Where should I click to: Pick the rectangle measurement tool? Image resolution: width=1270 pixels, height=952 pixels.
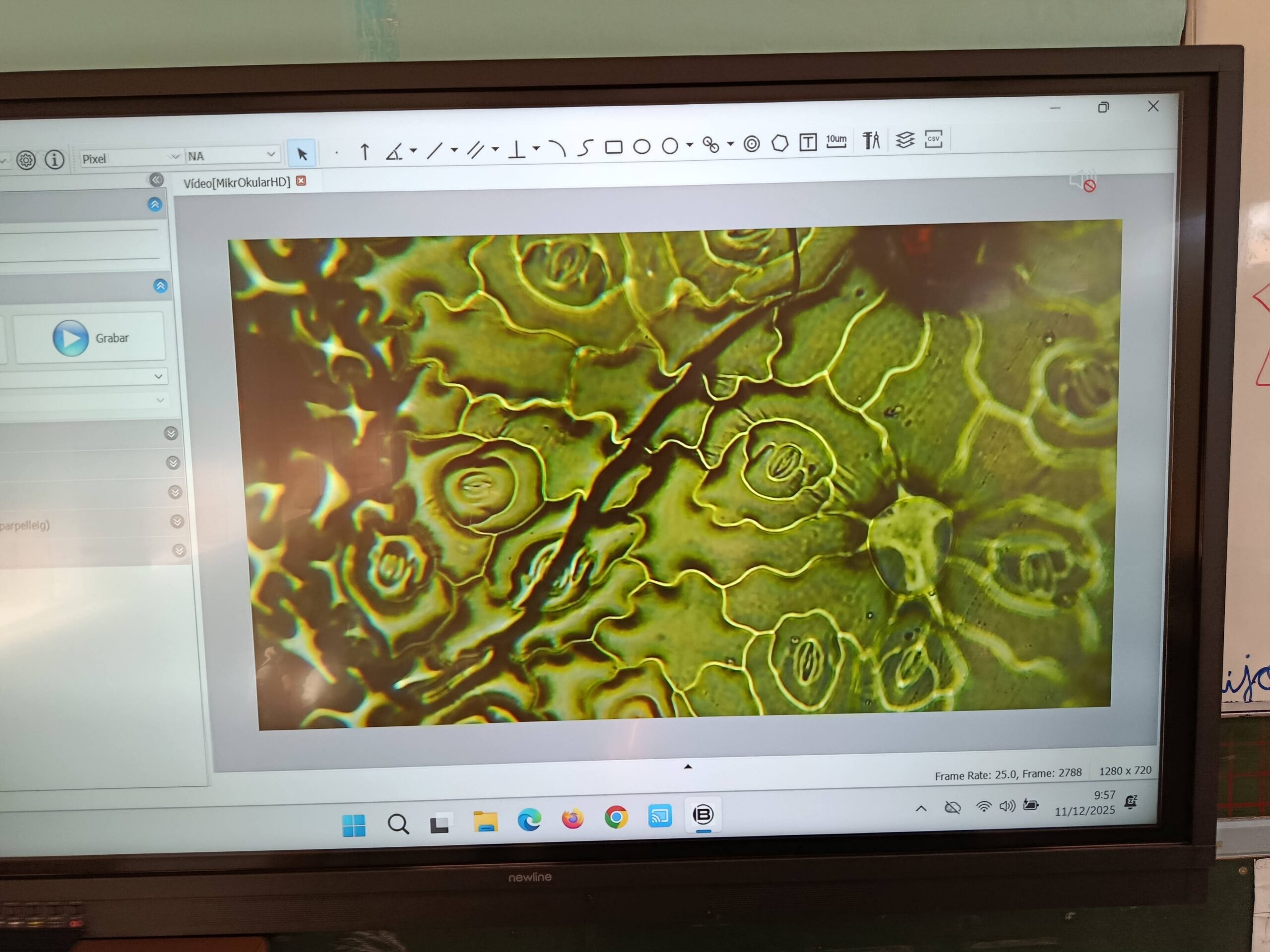613,147
